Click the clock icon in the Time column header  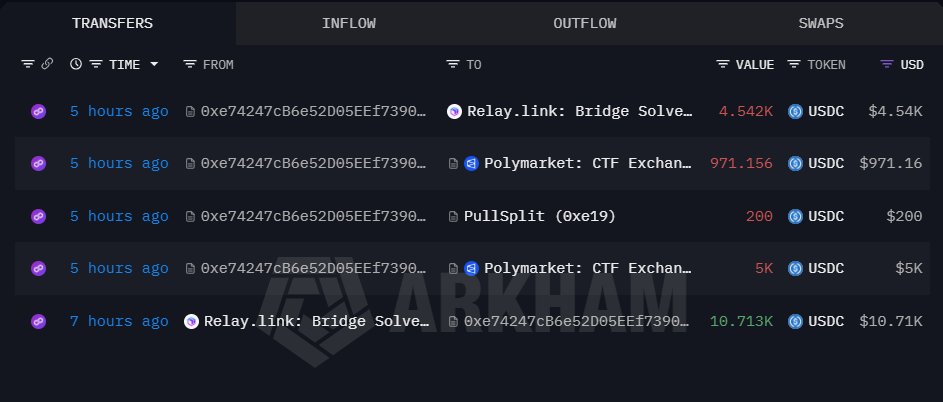click(x=76, y=64)
